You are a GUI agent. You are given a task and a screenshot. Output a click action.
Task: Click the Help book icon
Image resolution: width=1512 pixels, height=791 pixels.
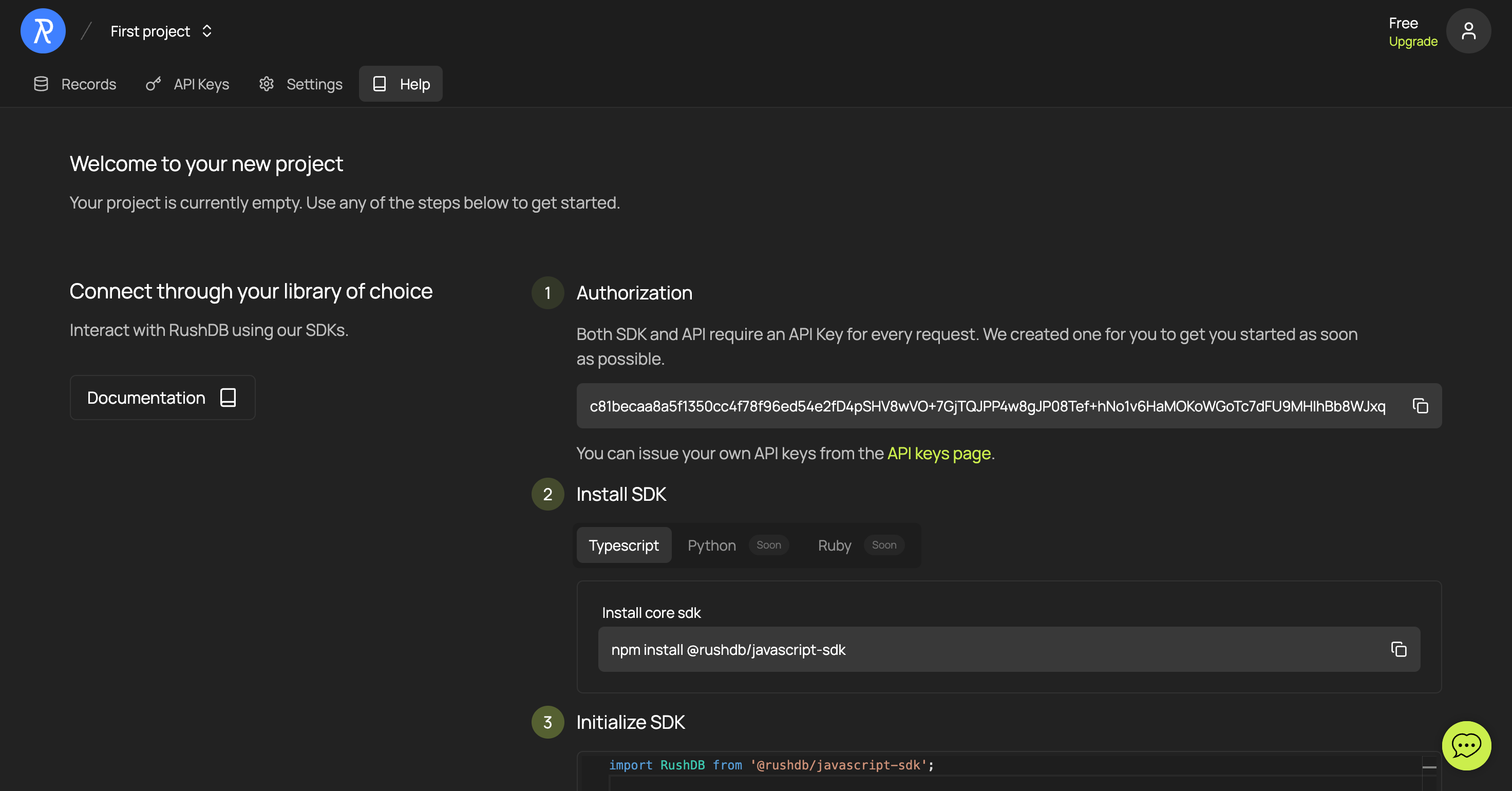pos(379,83)
